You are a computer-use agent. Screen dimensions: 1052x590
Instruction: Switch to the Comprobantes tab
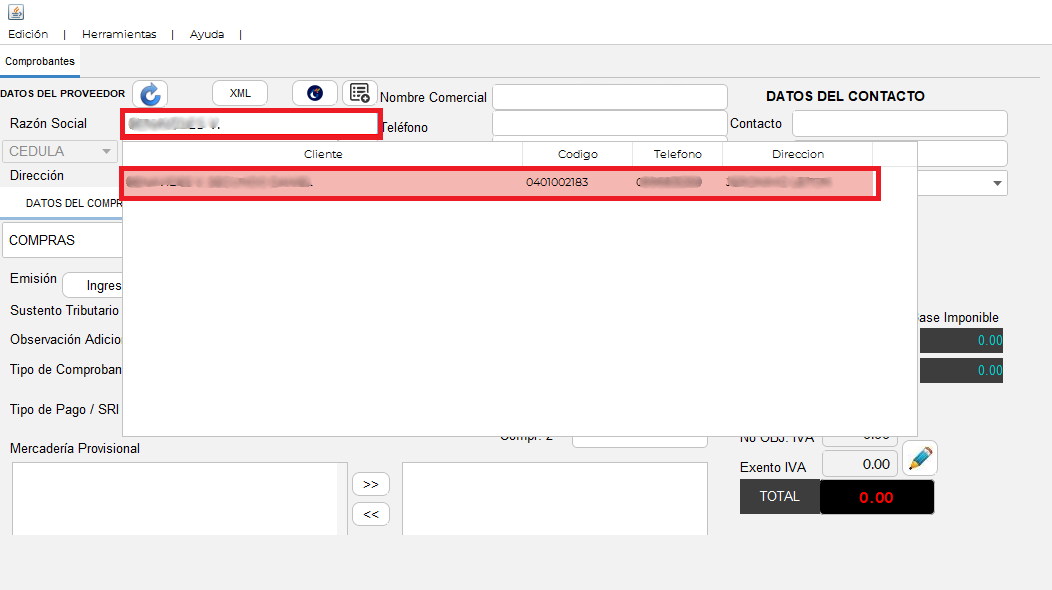click(40, 61)
